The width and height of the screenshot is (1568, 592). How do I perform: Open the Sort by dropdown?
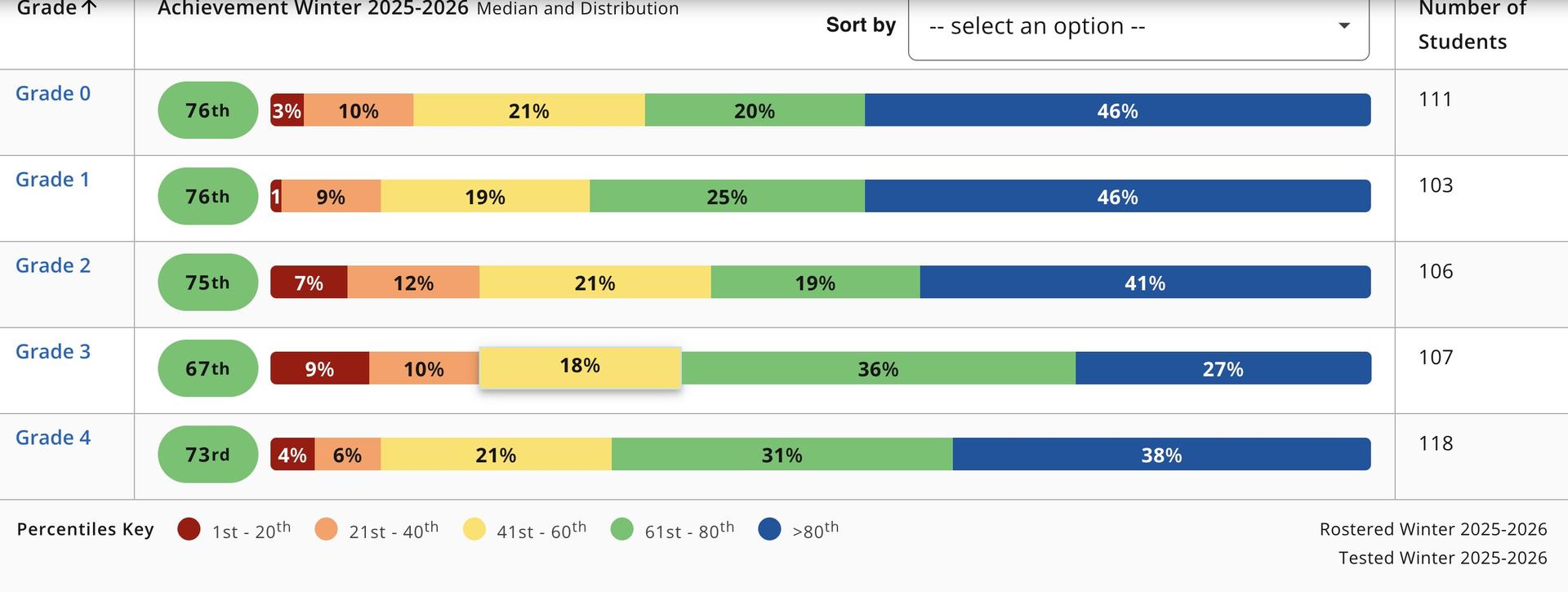point(1138,27)
